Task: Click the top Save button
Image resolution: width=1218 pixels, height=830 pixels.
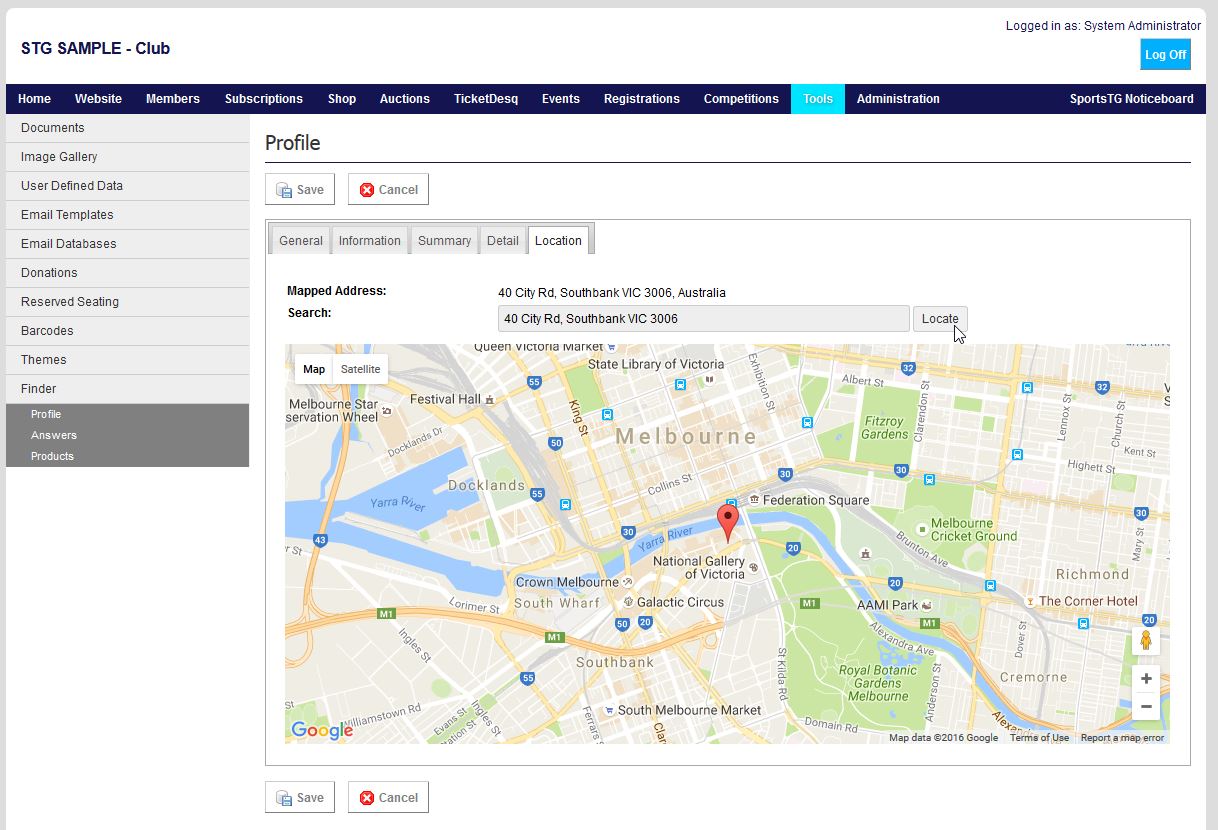Action: click(x=300, y=189)
